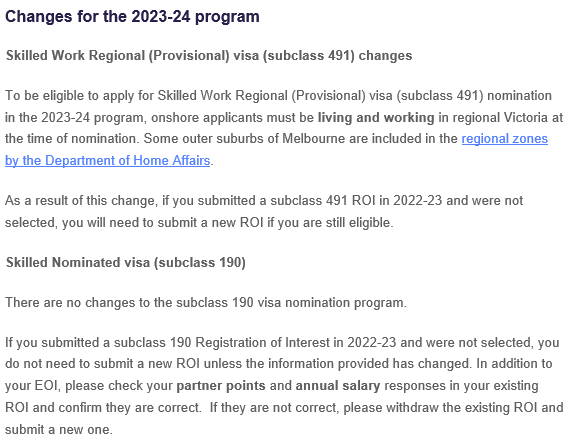Click the line starting "do not need to submit a new ROI"

278,364
